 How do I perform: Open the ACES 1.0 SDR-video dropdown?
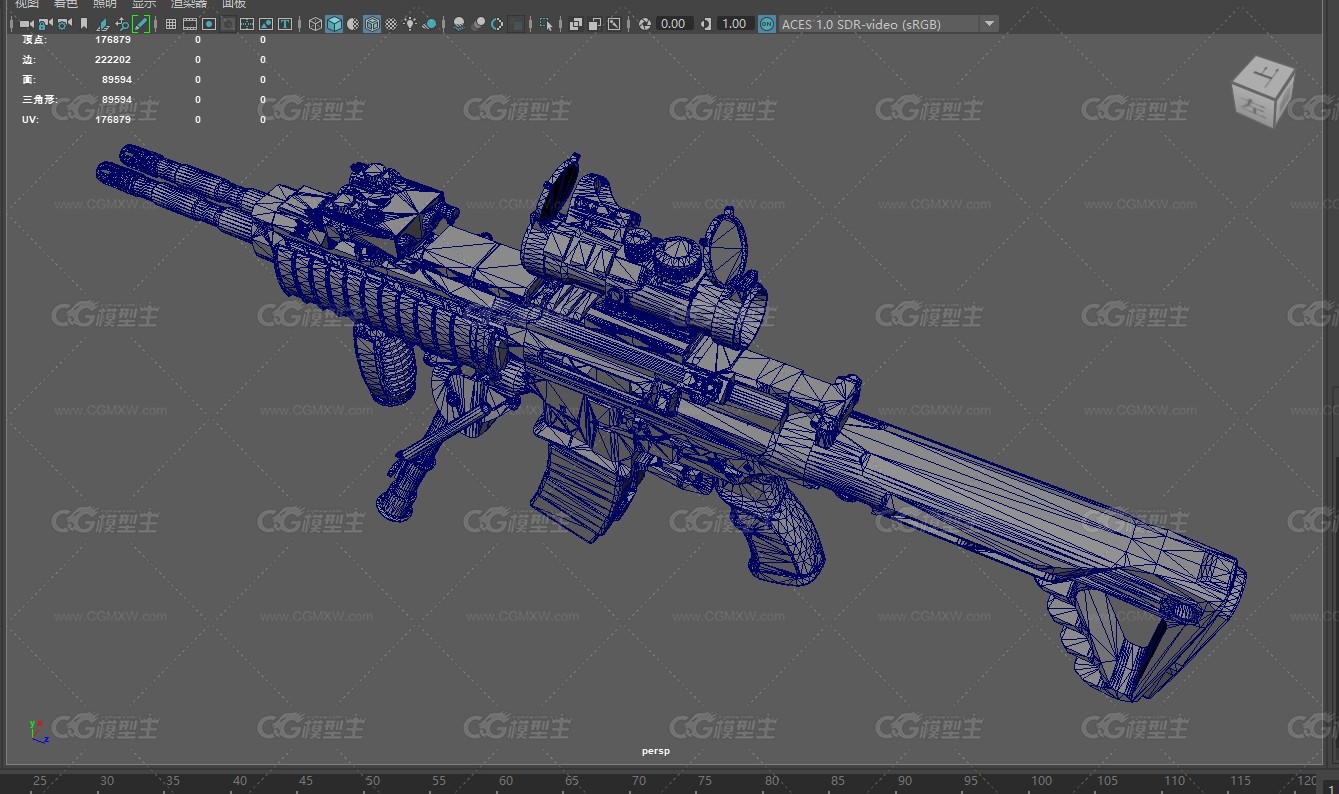click(888, 24)
